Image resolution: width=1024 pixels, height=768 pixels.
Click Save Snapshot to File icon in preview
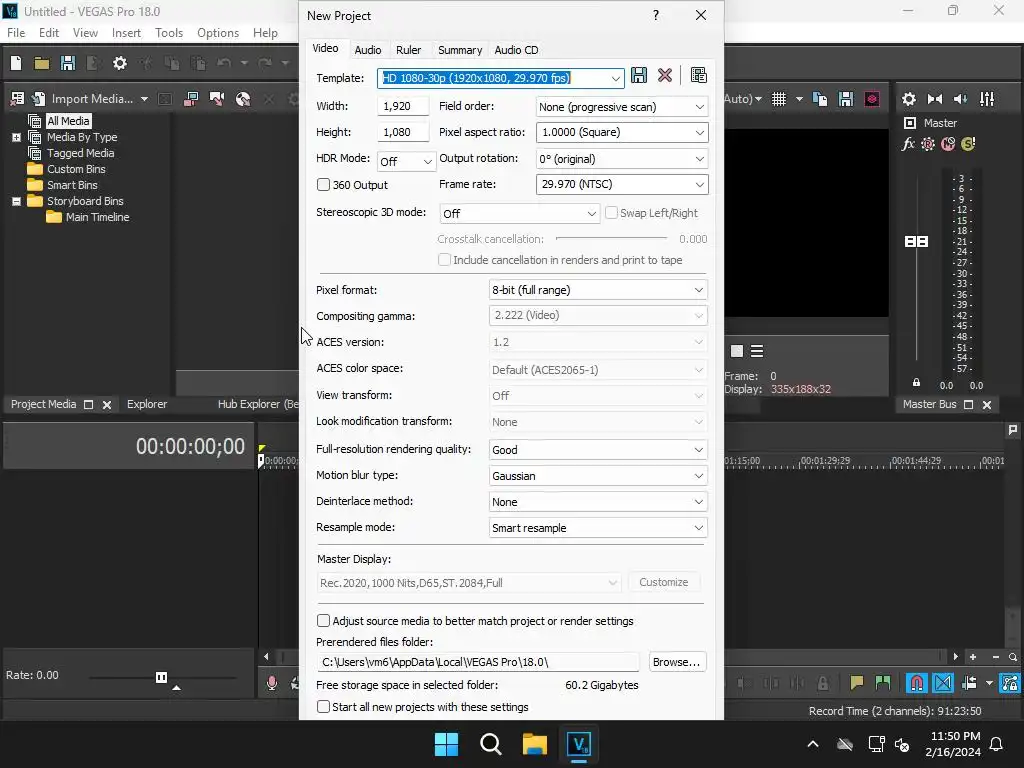(x=846, y=99)
